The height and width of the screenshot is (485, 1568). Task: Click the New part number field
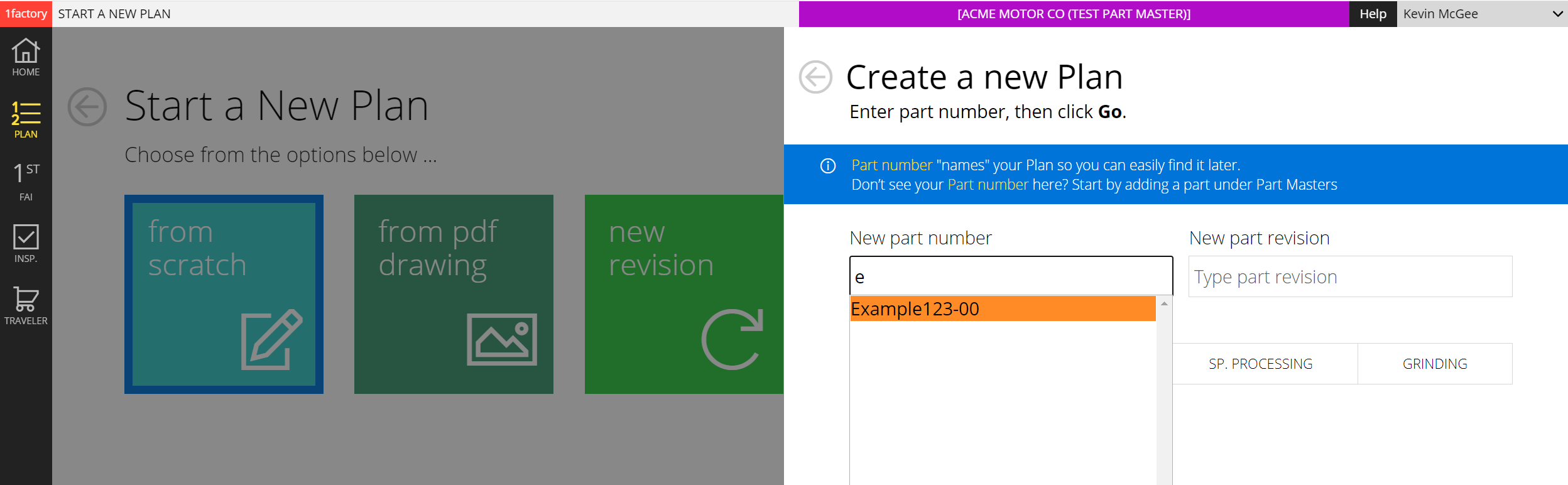[x=1010, y=276]
